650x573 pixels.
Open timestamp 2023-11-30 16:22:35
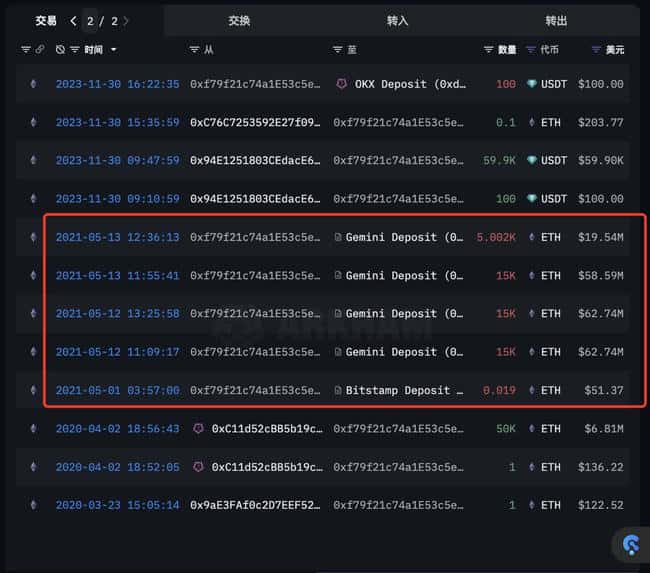click(118, 84)
